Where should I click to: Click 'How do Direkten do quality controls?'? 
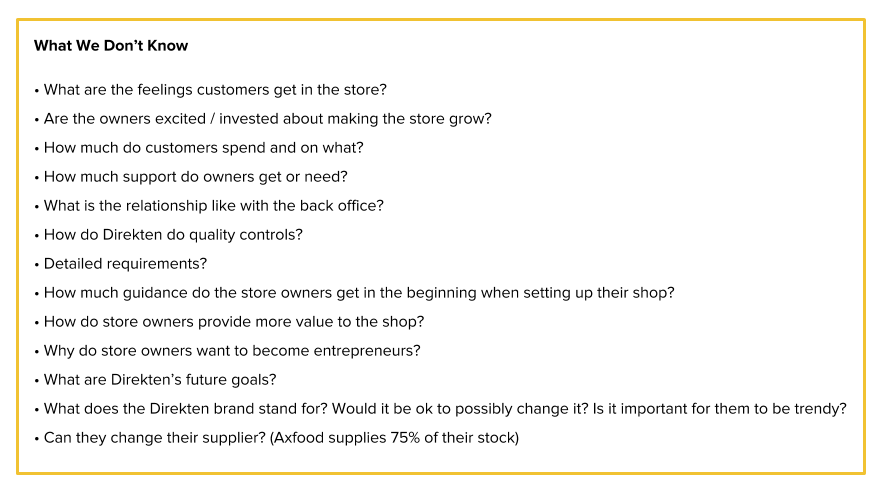pyautogui.click(x=173, y=235)
